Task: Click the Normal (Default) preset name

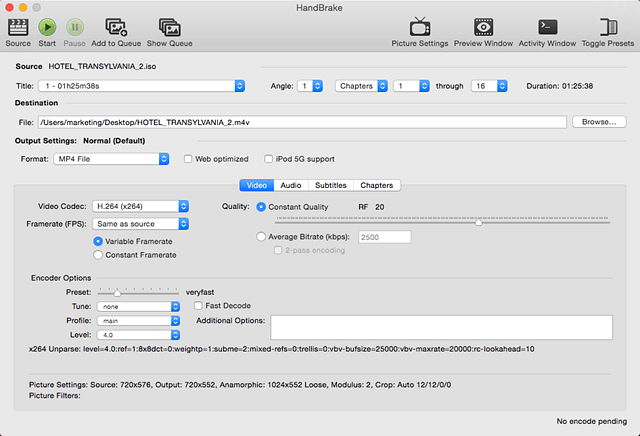Action: tap(114, 141)
